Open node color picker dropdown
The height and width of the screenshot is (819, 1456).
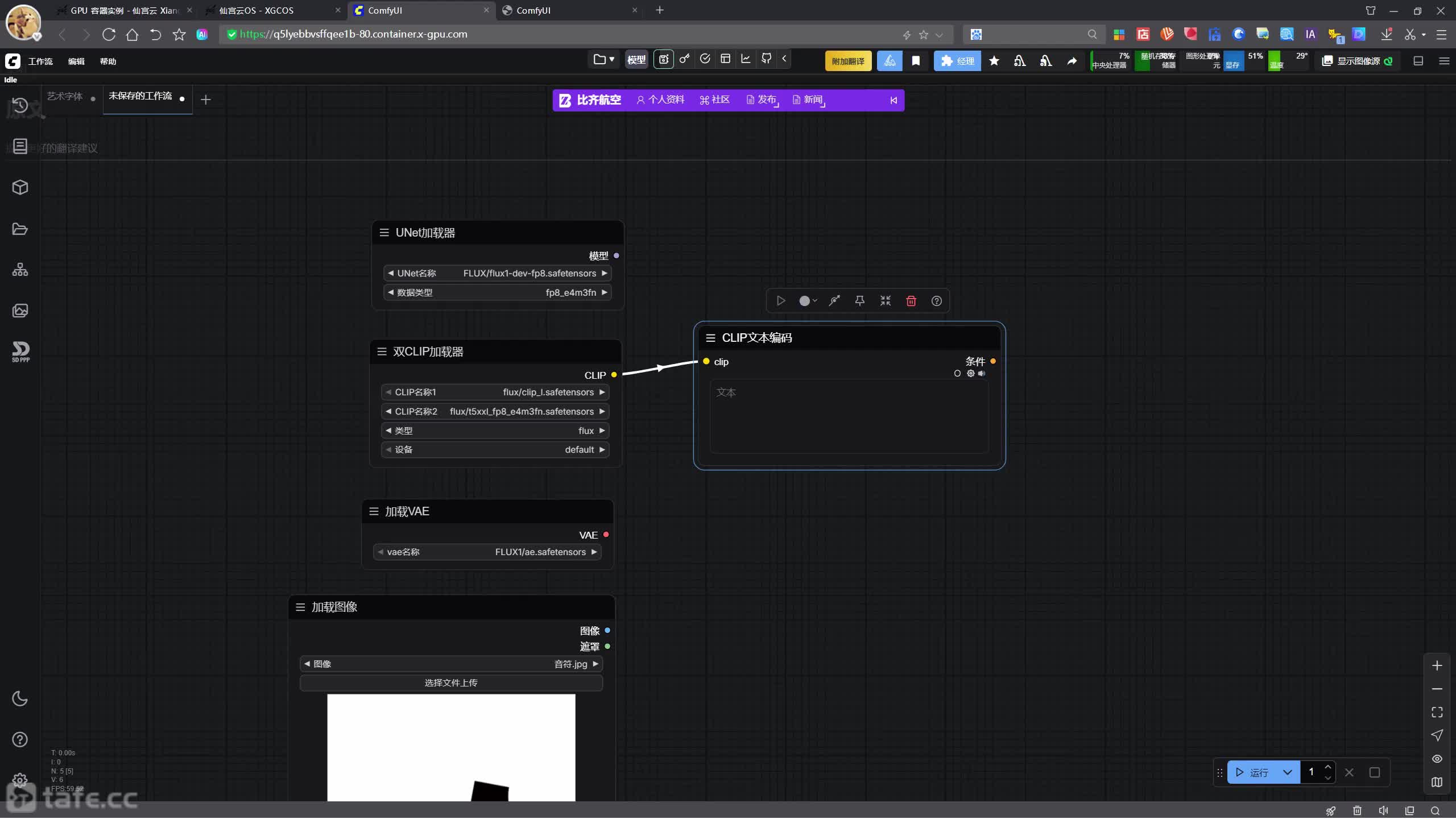(x=808, y=301)
